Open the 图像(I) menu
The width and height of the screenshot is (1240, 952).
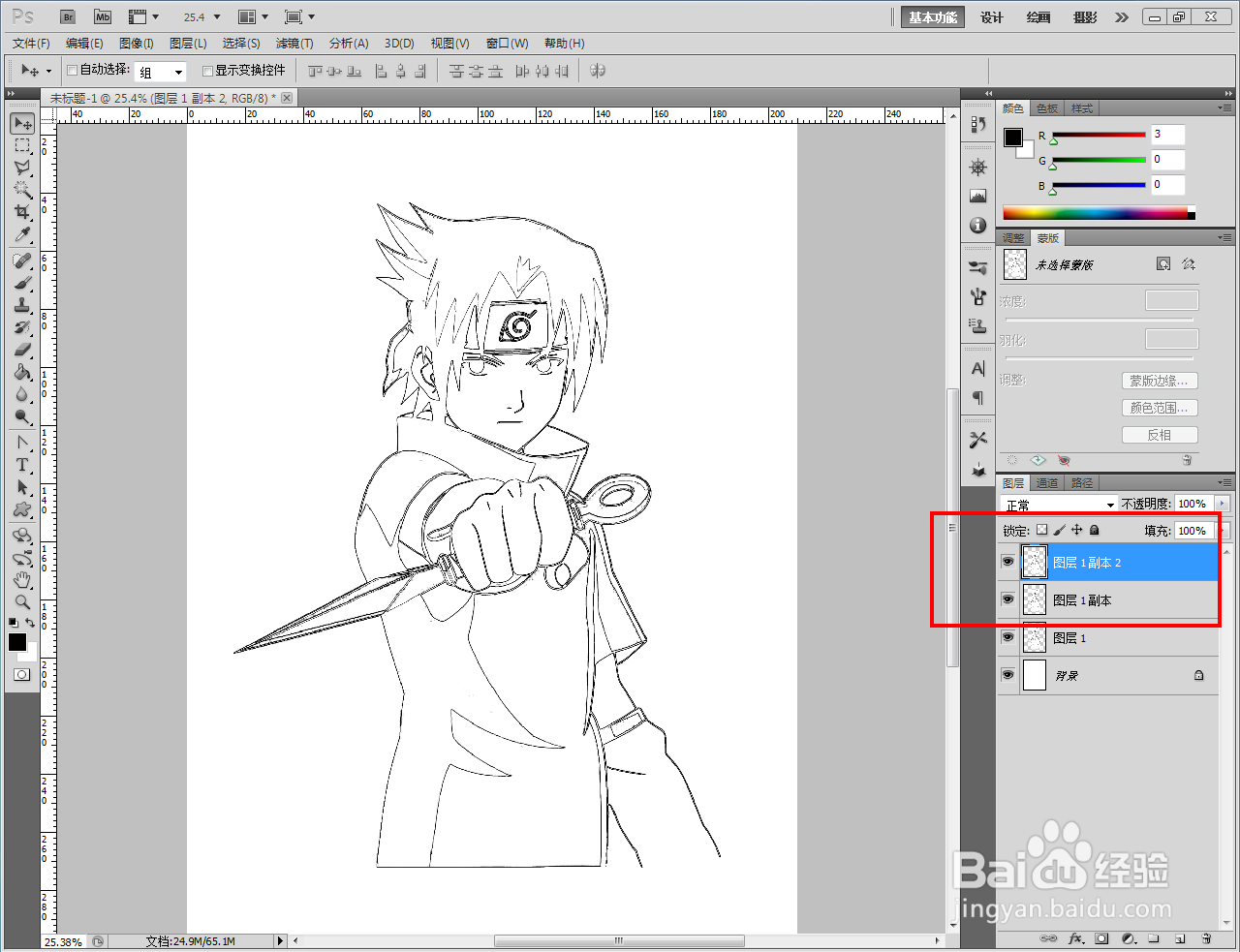tap(137, 44)
